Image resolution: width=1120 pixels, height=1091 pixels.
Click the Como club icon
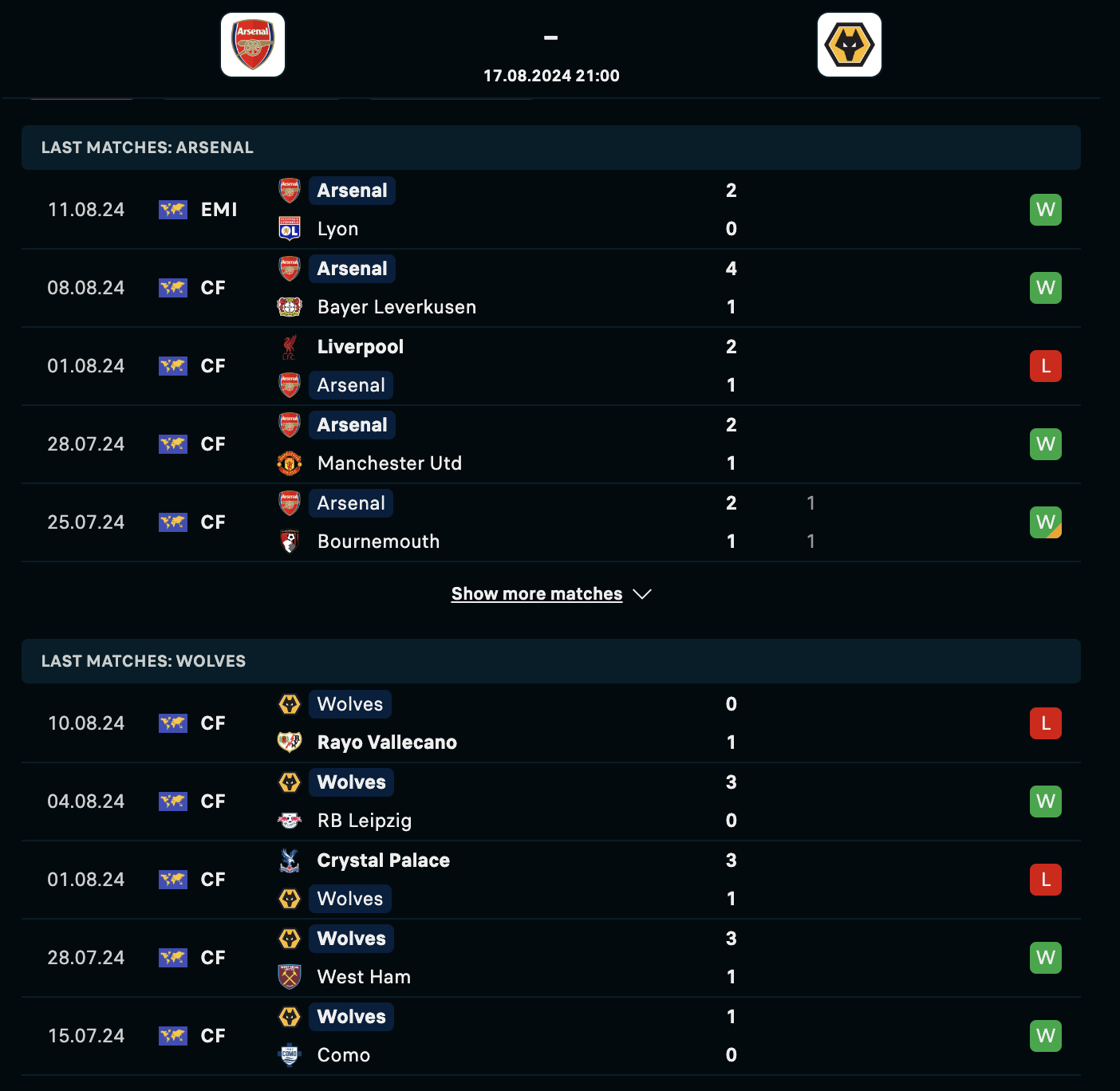coord(289,1054)
